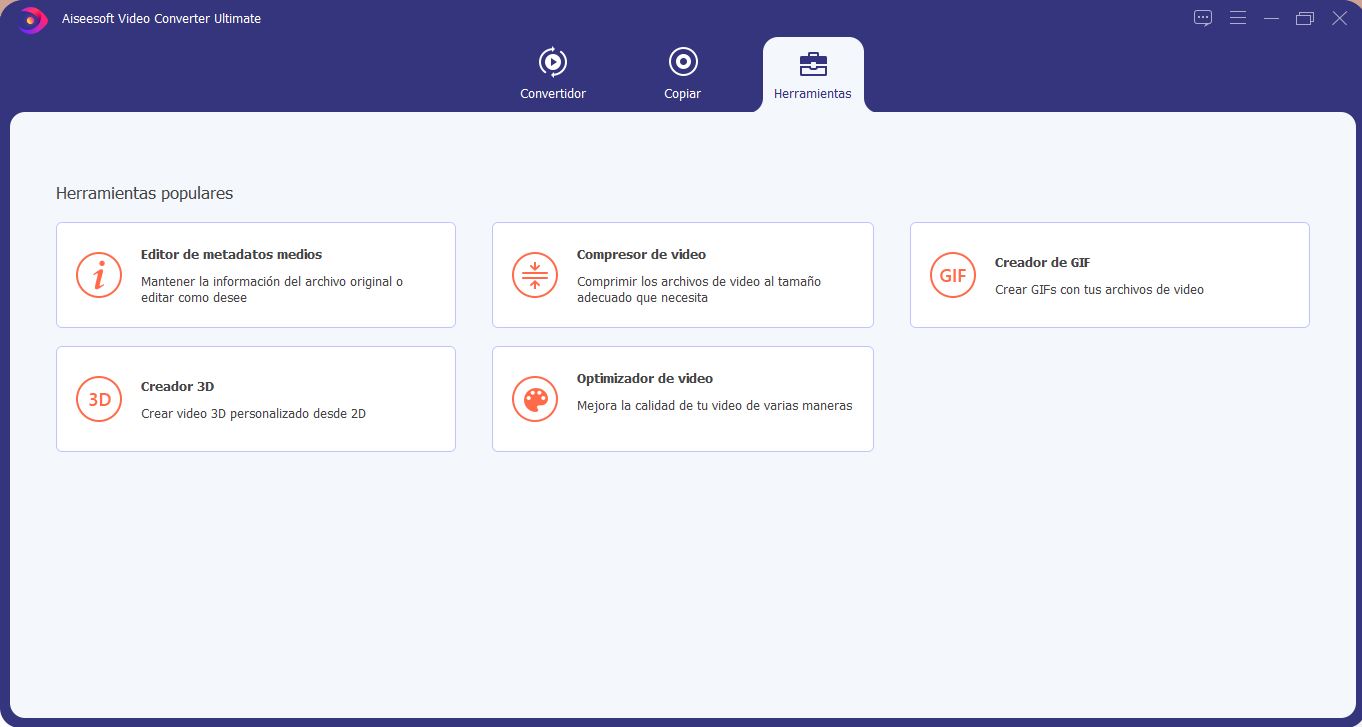Open Editor de metadatos medios
Image resolution: width=1362 pixels, height=727 pixels.
pyautogui.click(x=231, y=255)
